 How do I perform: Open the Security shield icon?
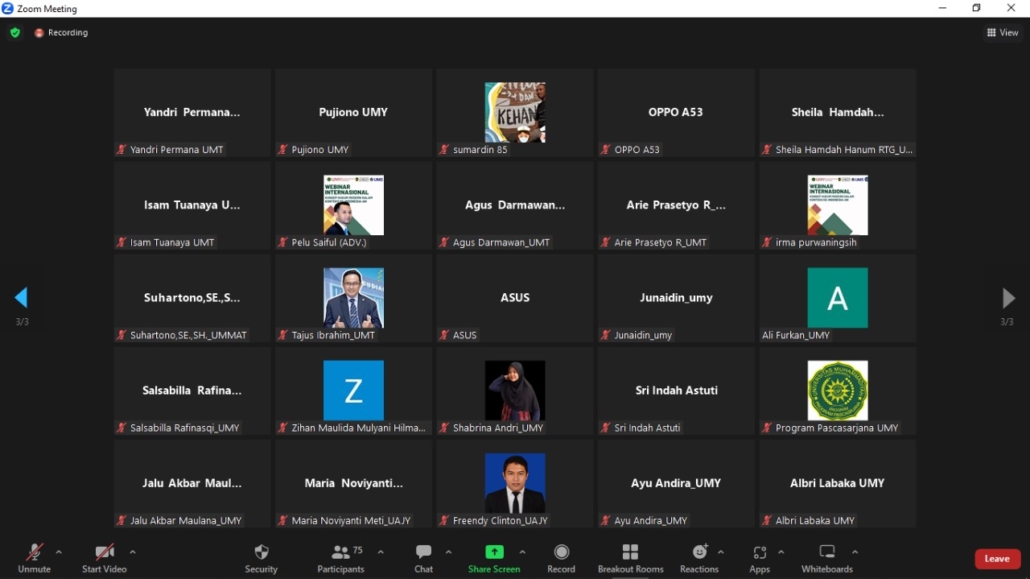point(261,553)
